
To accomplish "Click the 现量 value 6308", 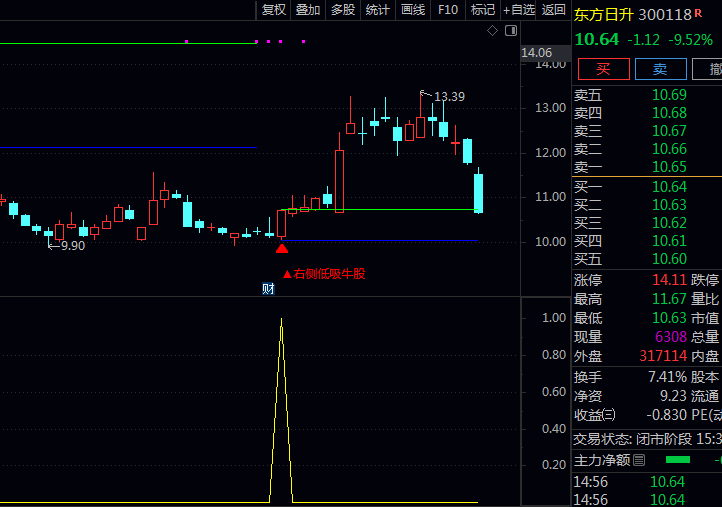I will (671, 337).
